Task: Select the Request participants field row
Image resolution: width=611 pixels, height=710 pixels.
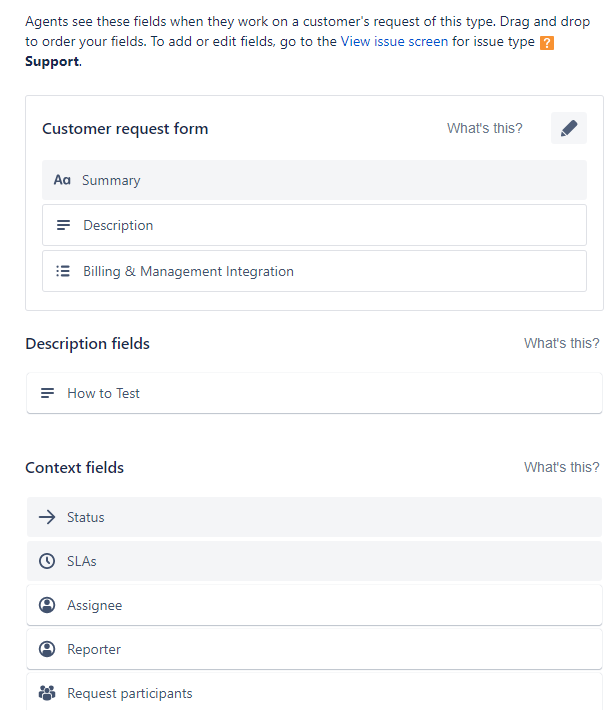Action: 314,691
